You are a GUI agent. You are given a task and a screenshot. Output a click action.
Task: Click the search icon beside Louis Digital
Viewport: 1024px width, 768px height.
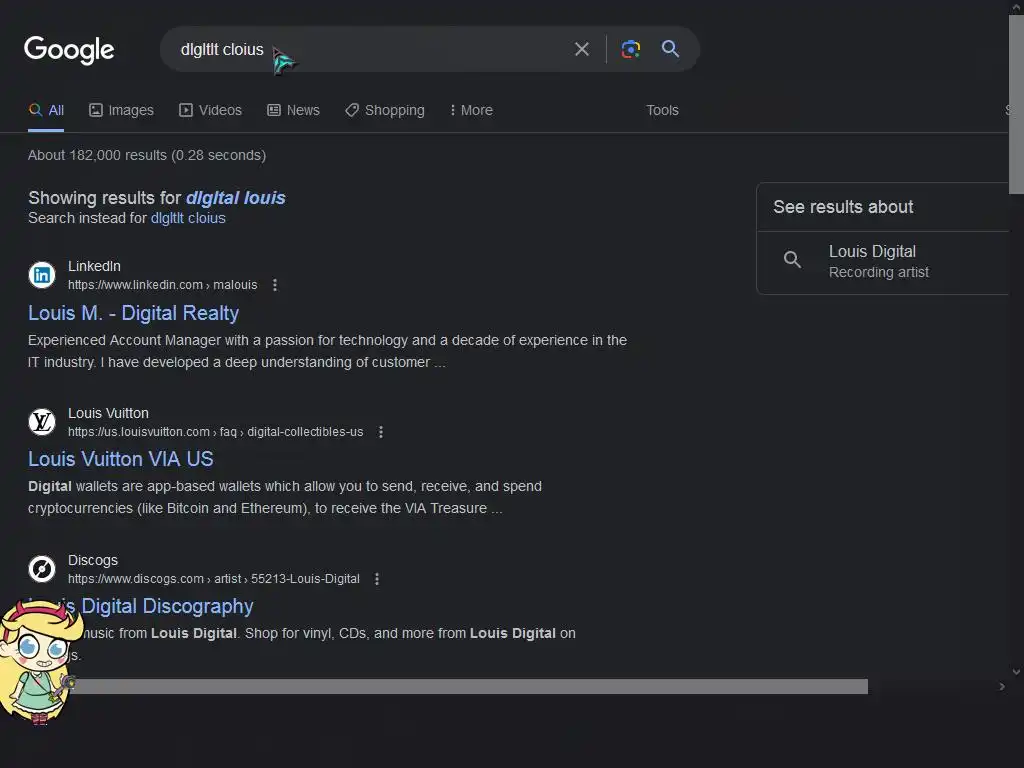tap(792, 260)
